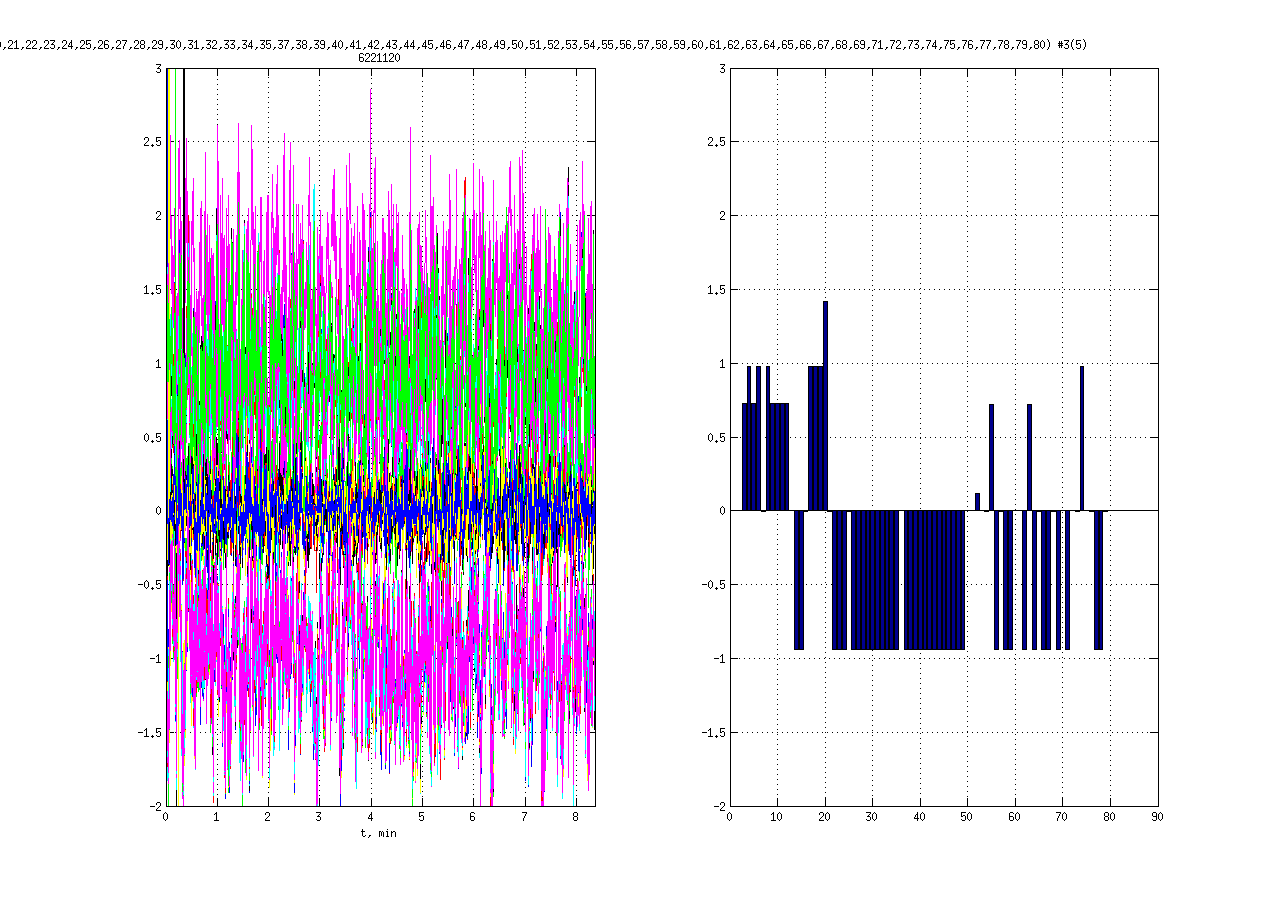Viewport: 1280px width, 906px height.
Task: Click the positive bar near x=55
Action: tap(991, 457)
